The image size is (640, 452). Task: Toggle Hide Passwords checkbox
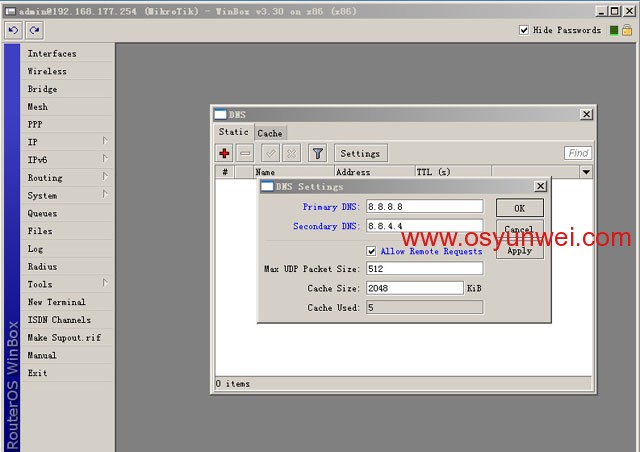point(524,30)
